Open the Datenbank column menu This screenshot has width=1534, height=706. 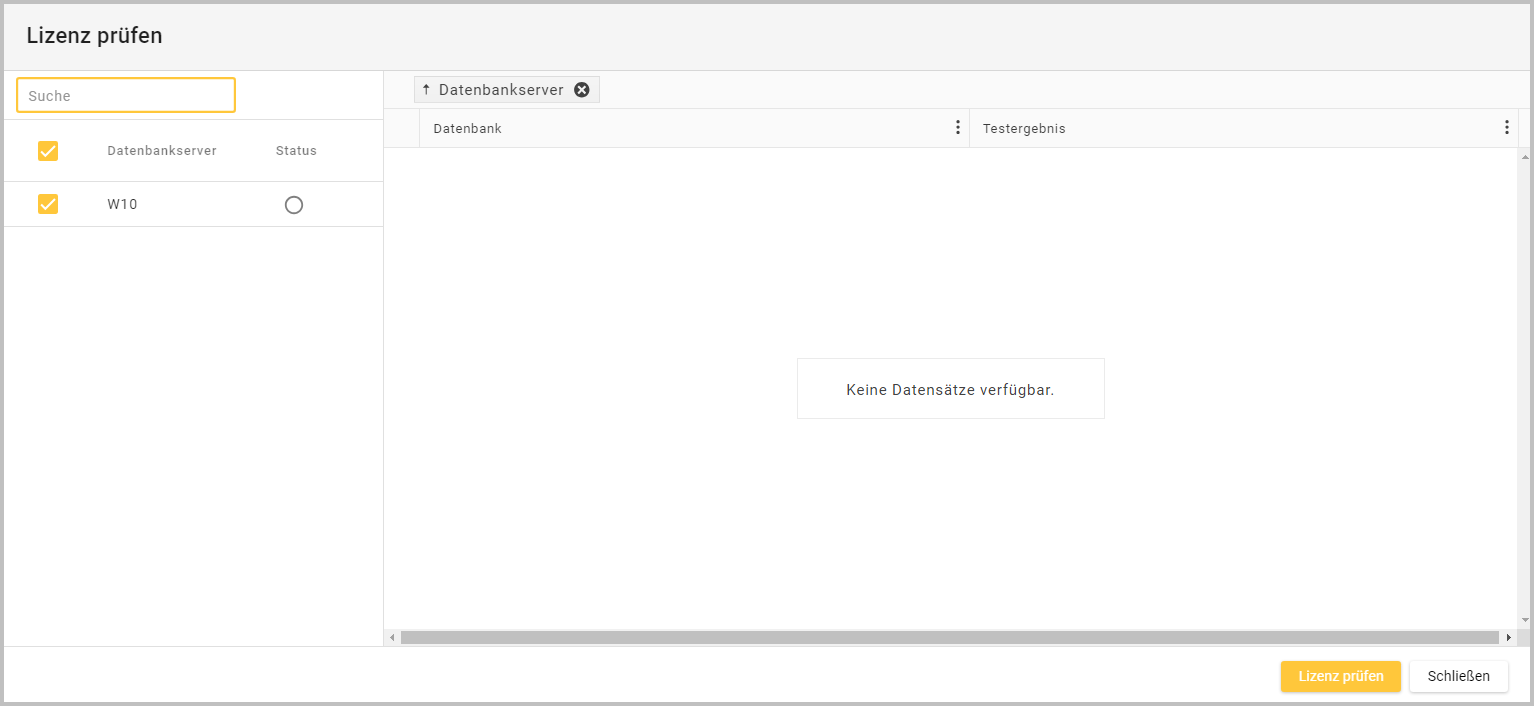(x=957, y=128)
